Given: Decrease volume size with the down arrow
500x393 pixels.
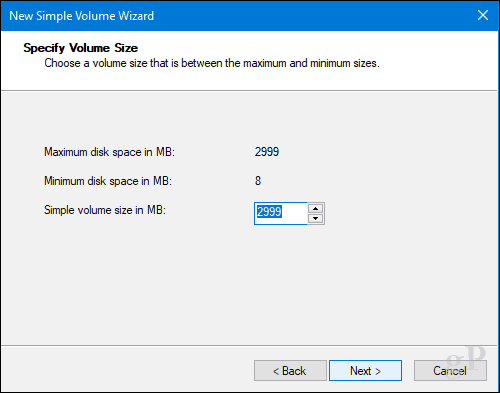Looking at the screenshot, I should (x=315, y=219).
